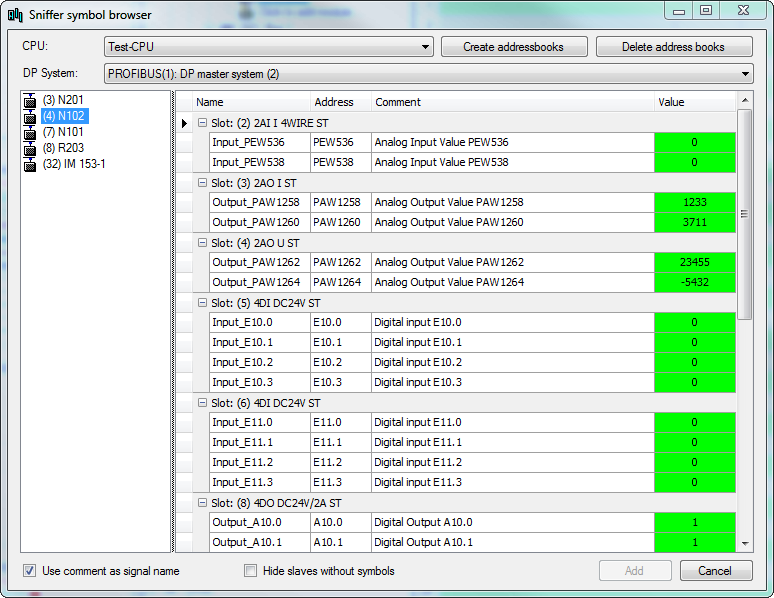
Task: Select Input_E10.2 name cell
Action: (260, 362)
